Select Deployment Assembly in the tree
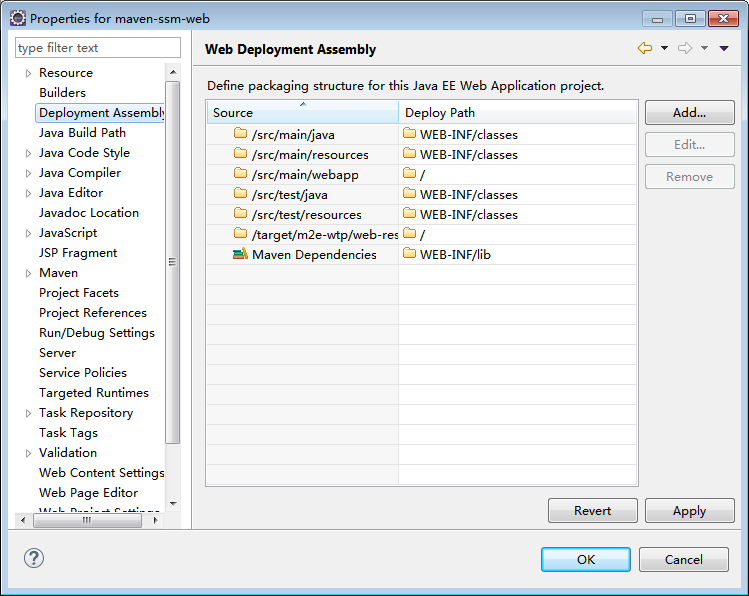Image resolution: width=749 pixels, height=596 pixels. click(100, 113)
